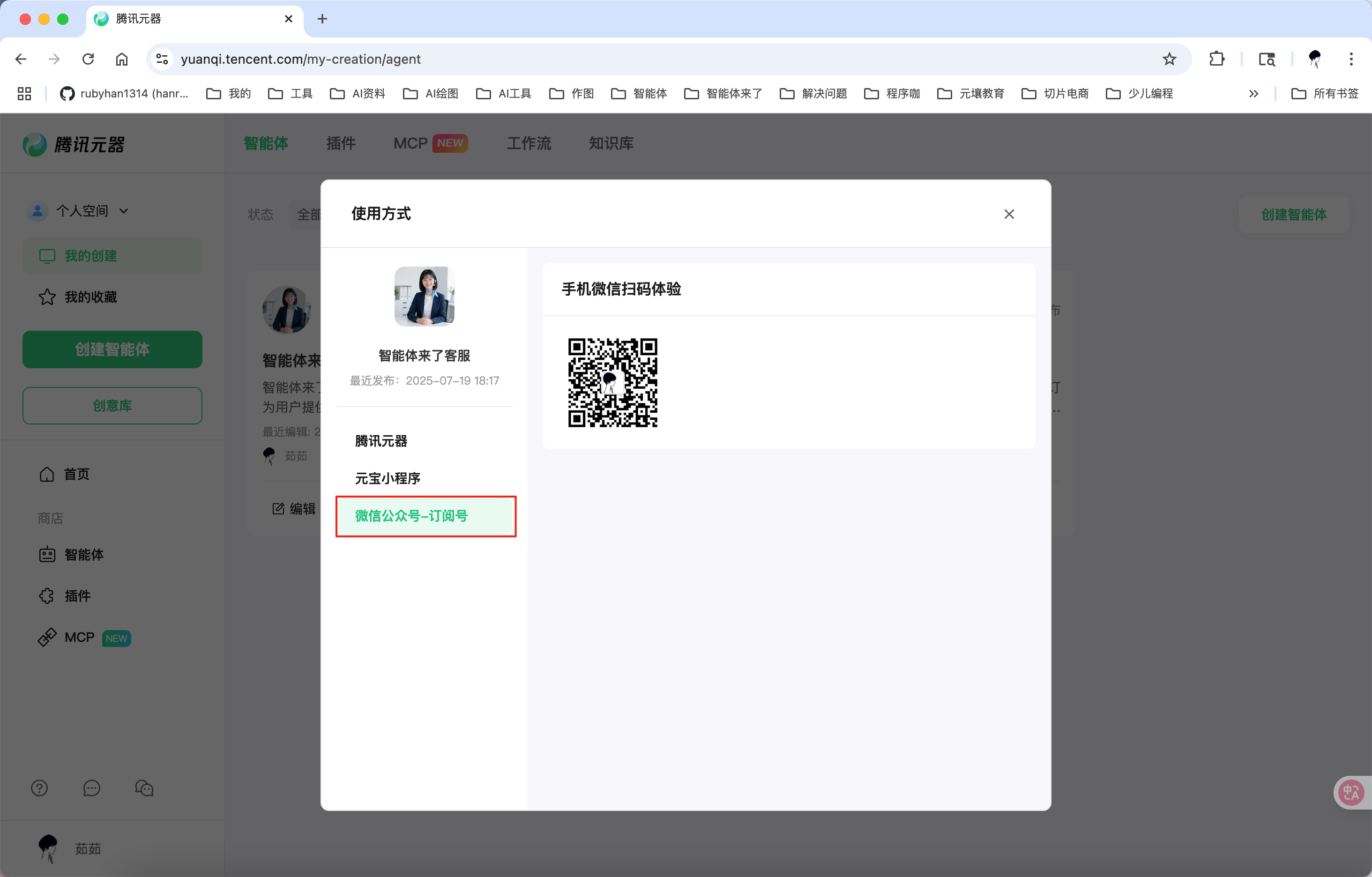Click the browser reload icon
The height and width of the screenshot is (877, 1372).
coord(88,59)
